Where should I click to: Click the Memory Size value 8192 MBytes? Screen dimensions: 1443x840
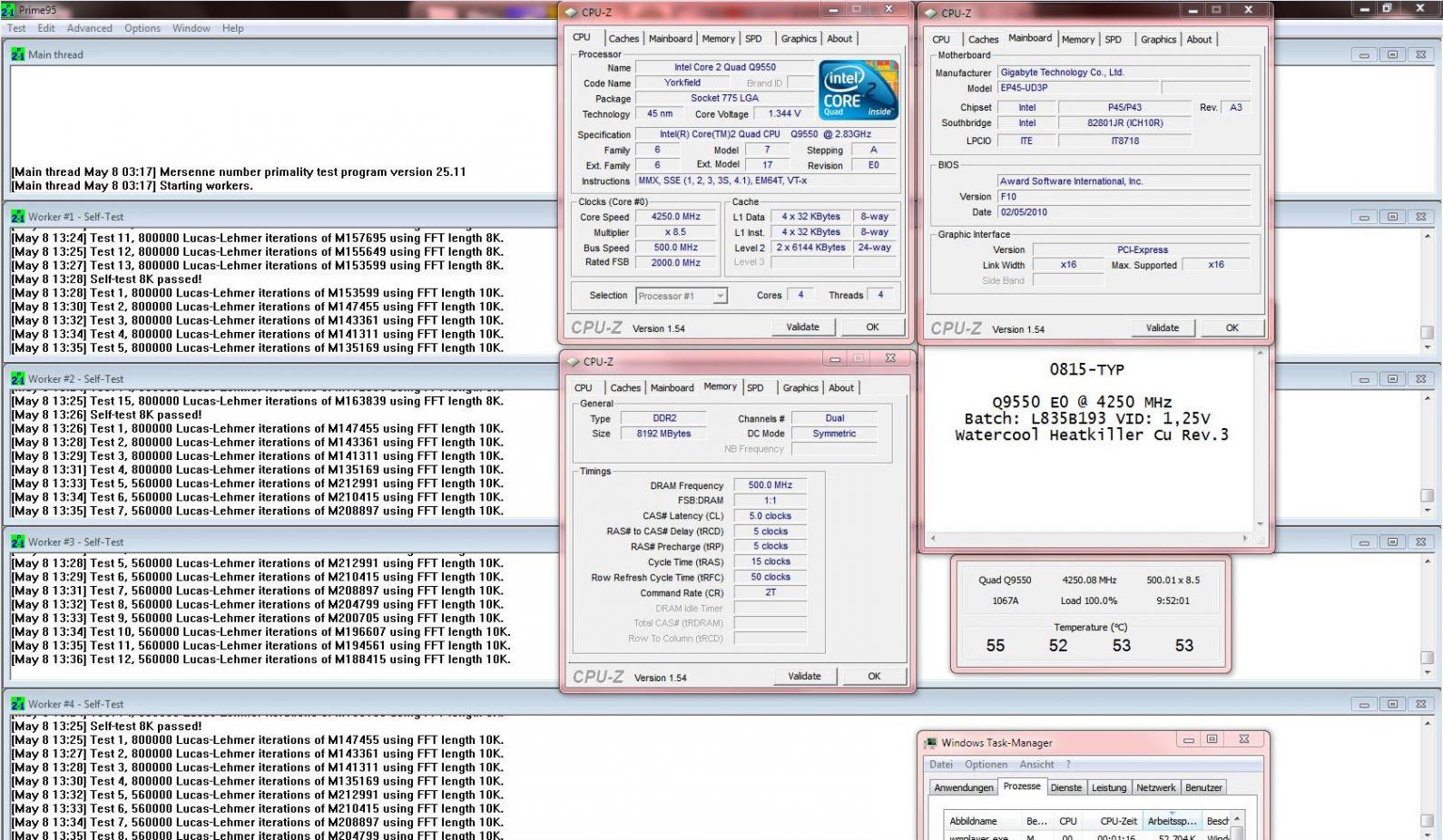[664, 434]
